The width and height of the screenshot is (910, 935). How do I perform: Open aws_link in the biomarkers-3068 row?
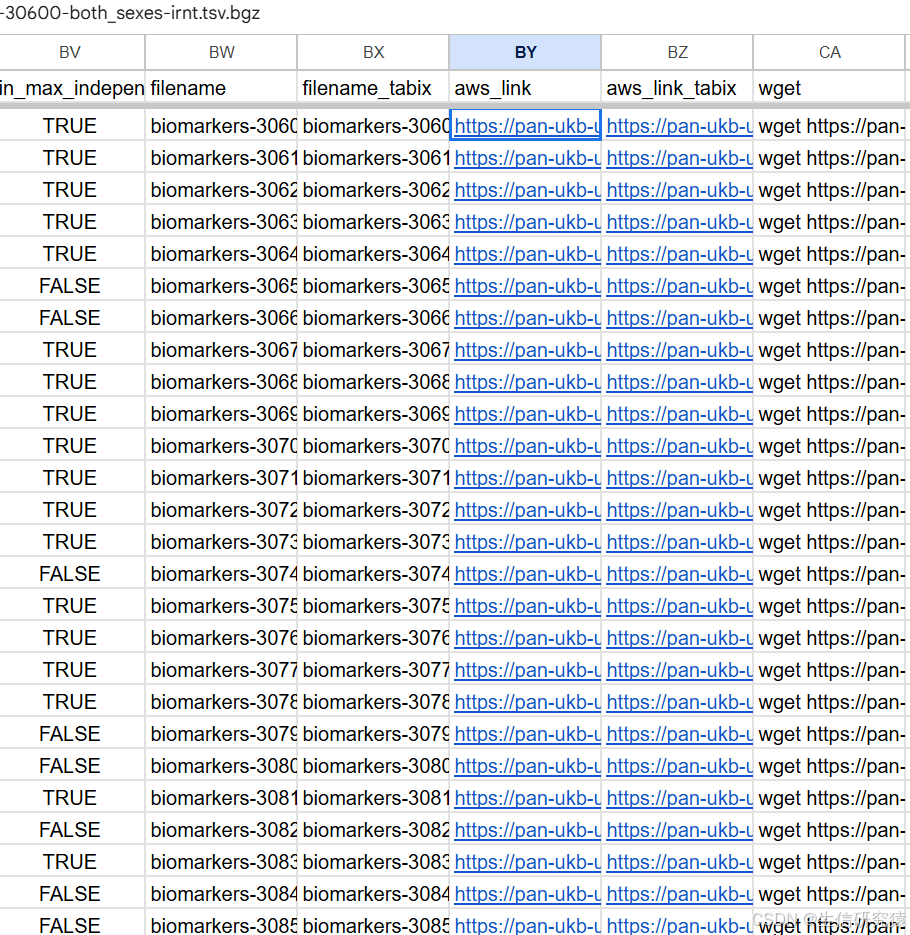pyautogui.click(x=527, y=382)
